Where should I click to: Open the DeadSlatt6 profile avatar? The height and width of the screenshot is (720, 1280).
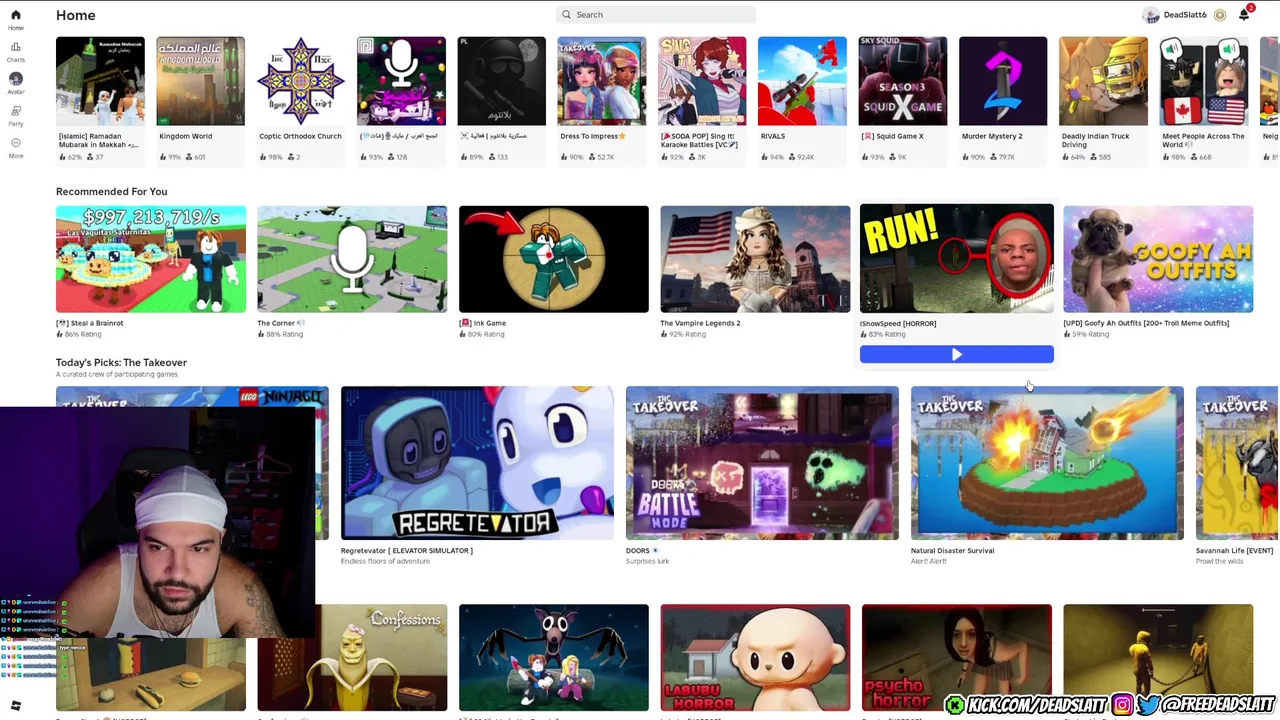pyautogui.click(x=1151, y=15)
